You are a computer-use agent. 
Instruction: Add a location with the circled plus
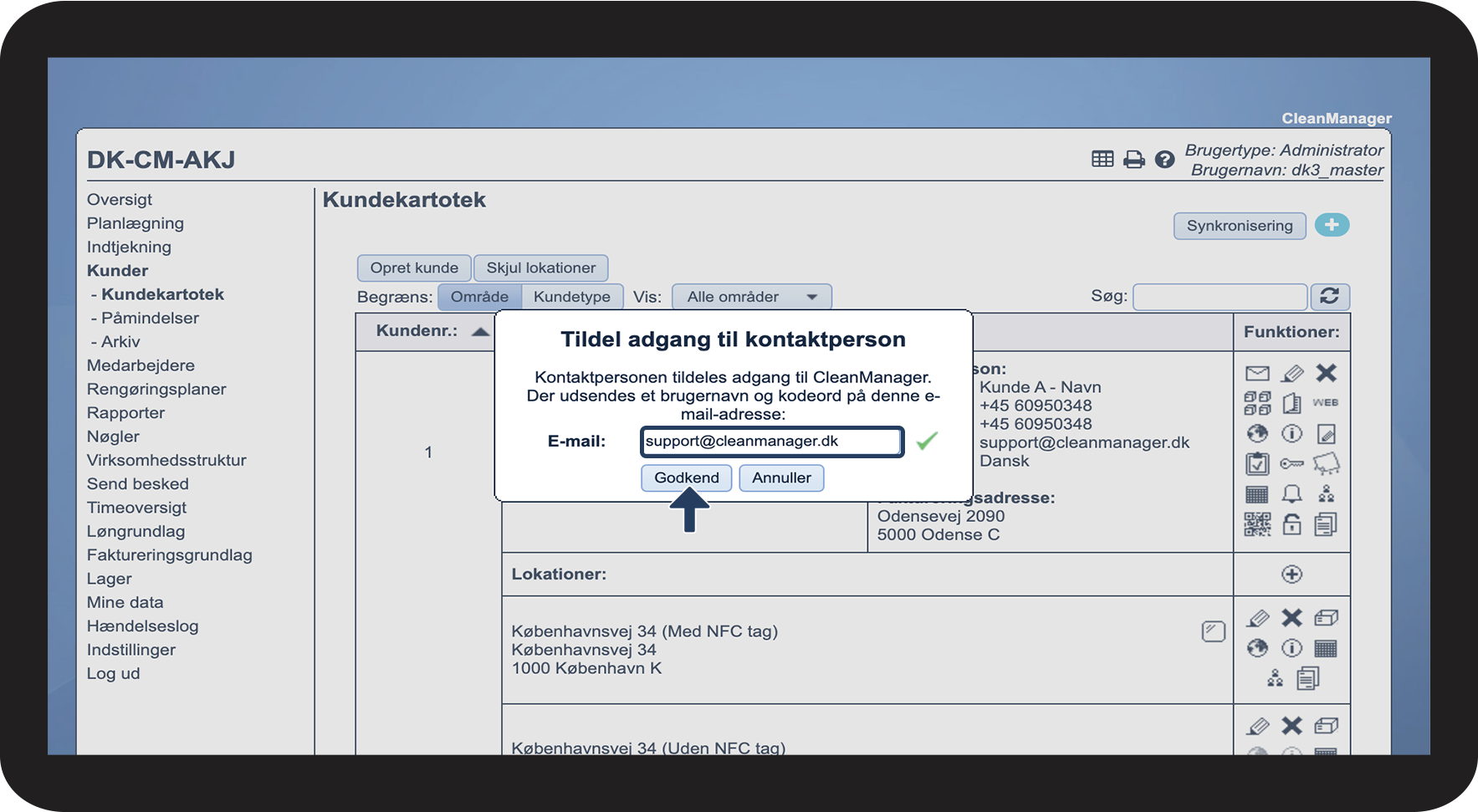[1291, 574]
